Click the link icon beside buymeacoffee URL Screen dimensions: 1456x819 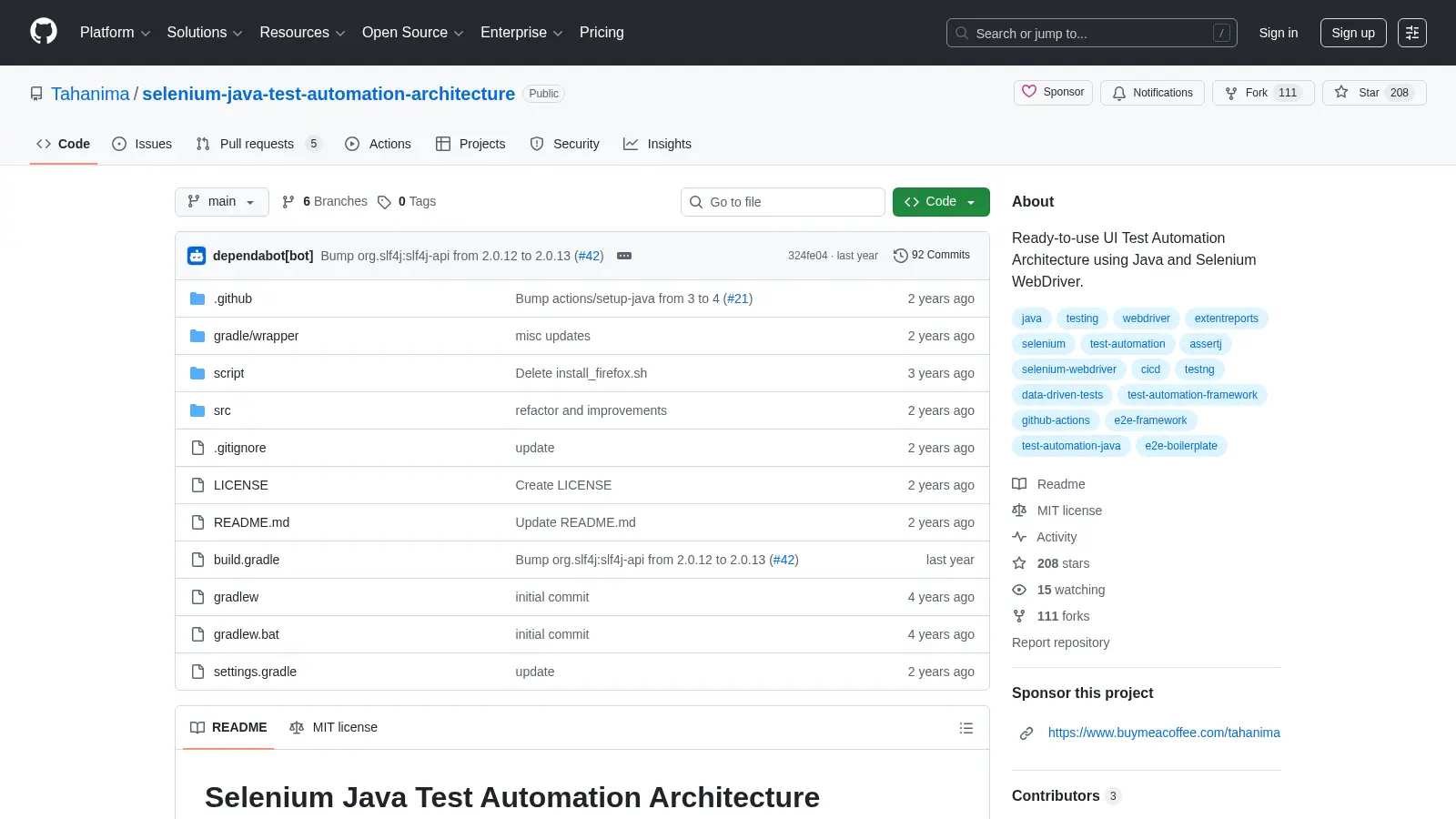point(1026,733)
